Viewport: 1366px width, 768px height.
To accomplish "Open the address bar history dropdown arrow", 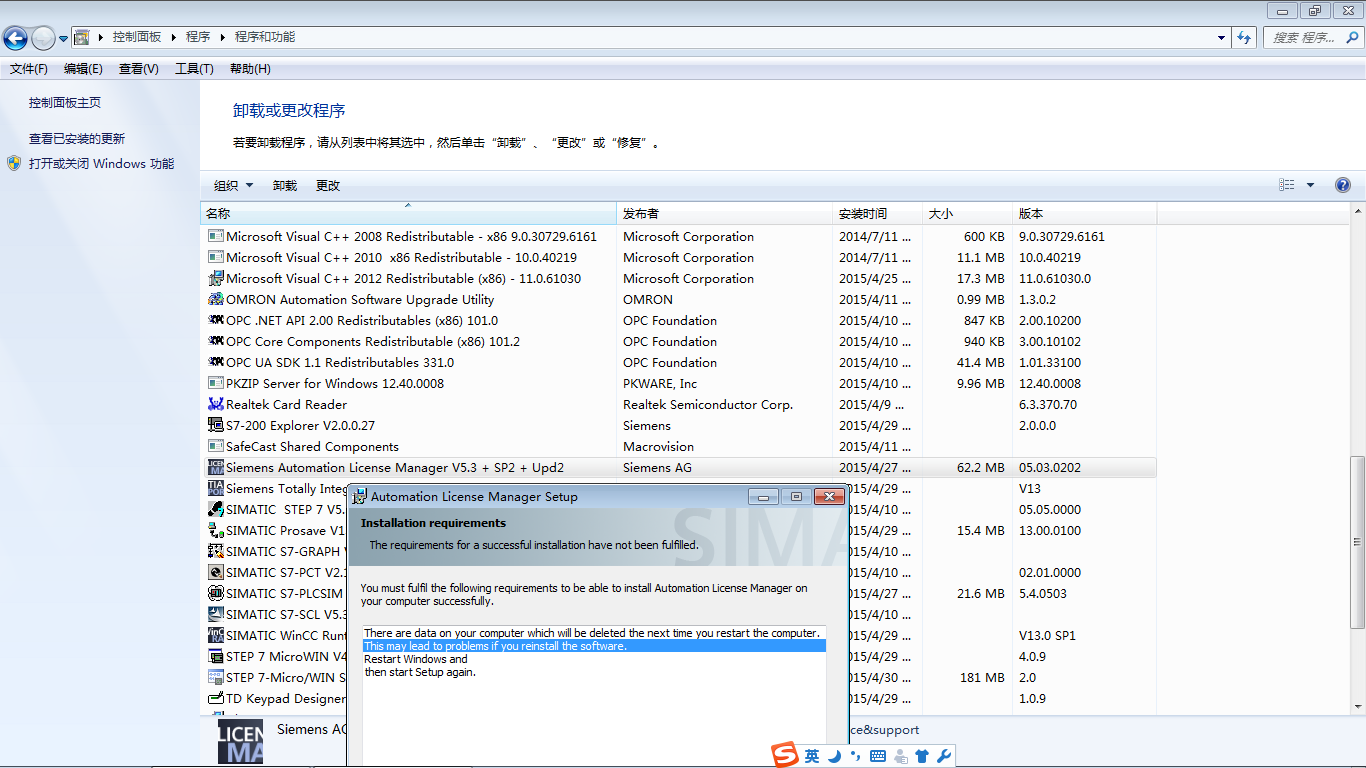I will 1221,38.
